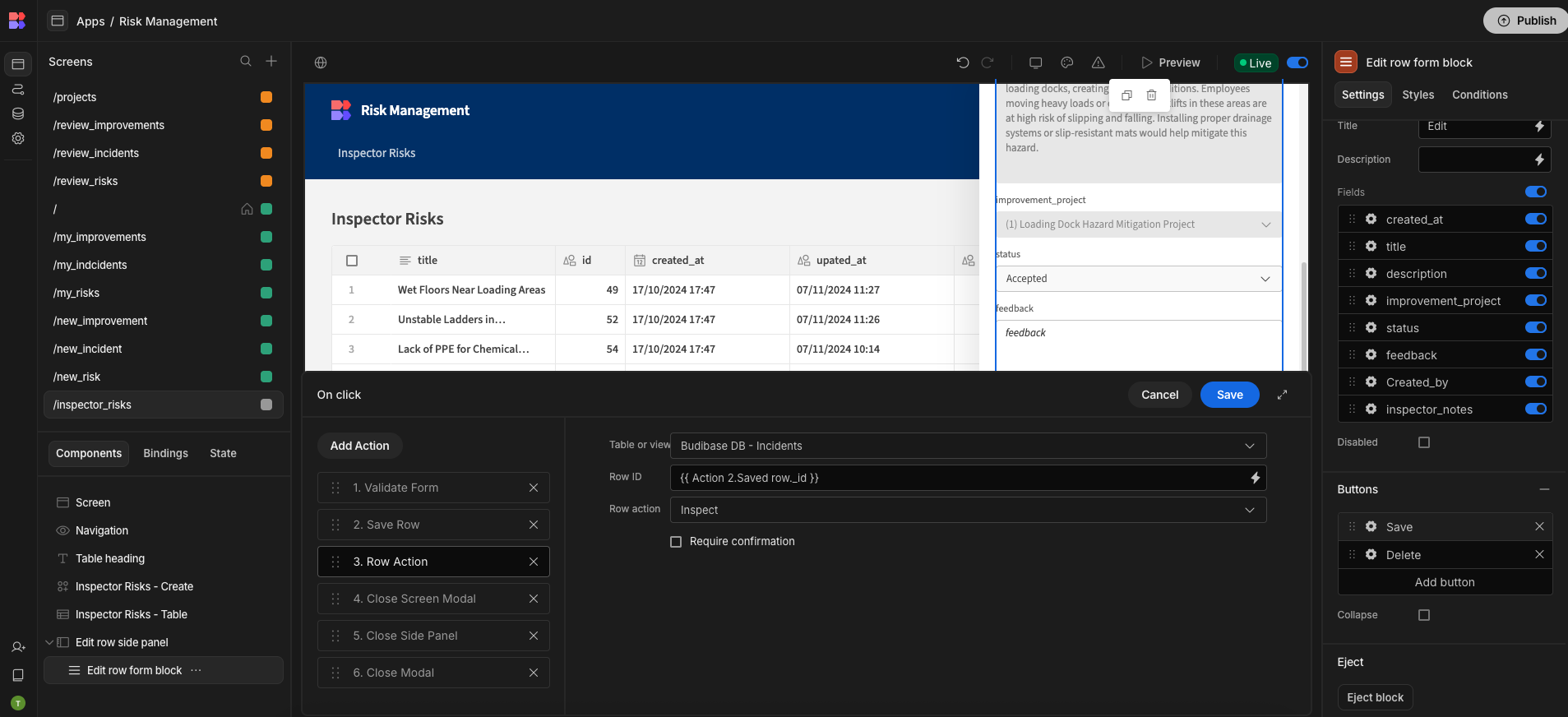Open the Settings tab
Image resolution: width=1568 pixels, height=717 pixels.
pos(1362,95)
